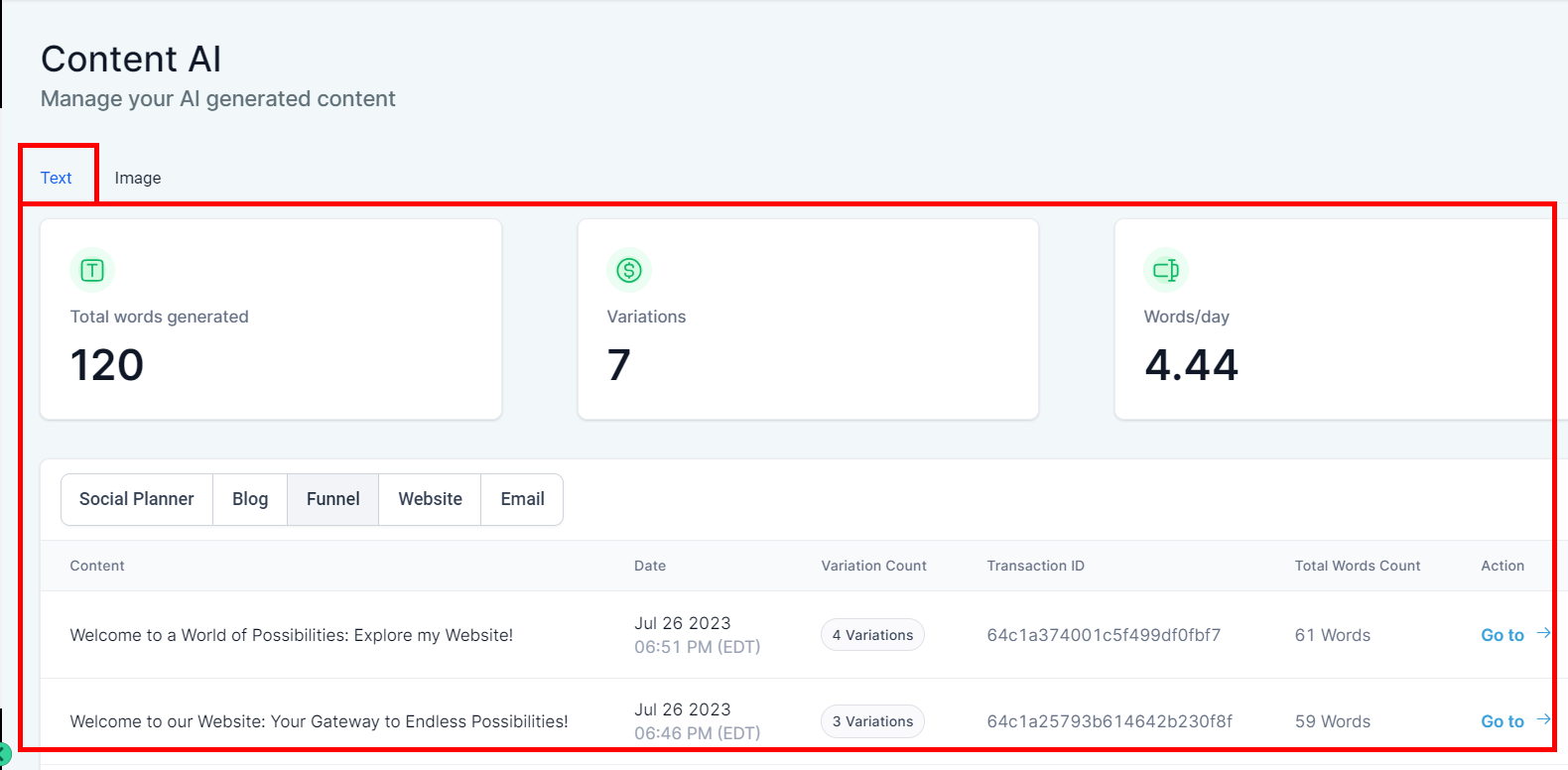Switch to the Text tab
This screenshot has width=1568, height=770.
tap(57, 178)
